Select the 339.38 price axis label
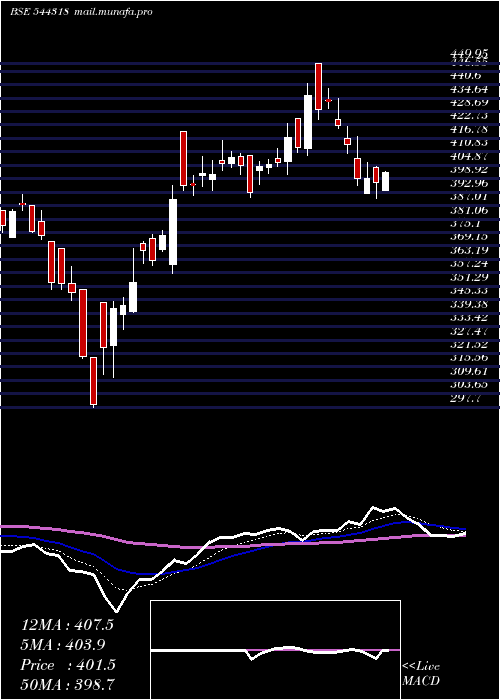Image resolution: width=500 pixels, height=700 pixels. [469, 304]
